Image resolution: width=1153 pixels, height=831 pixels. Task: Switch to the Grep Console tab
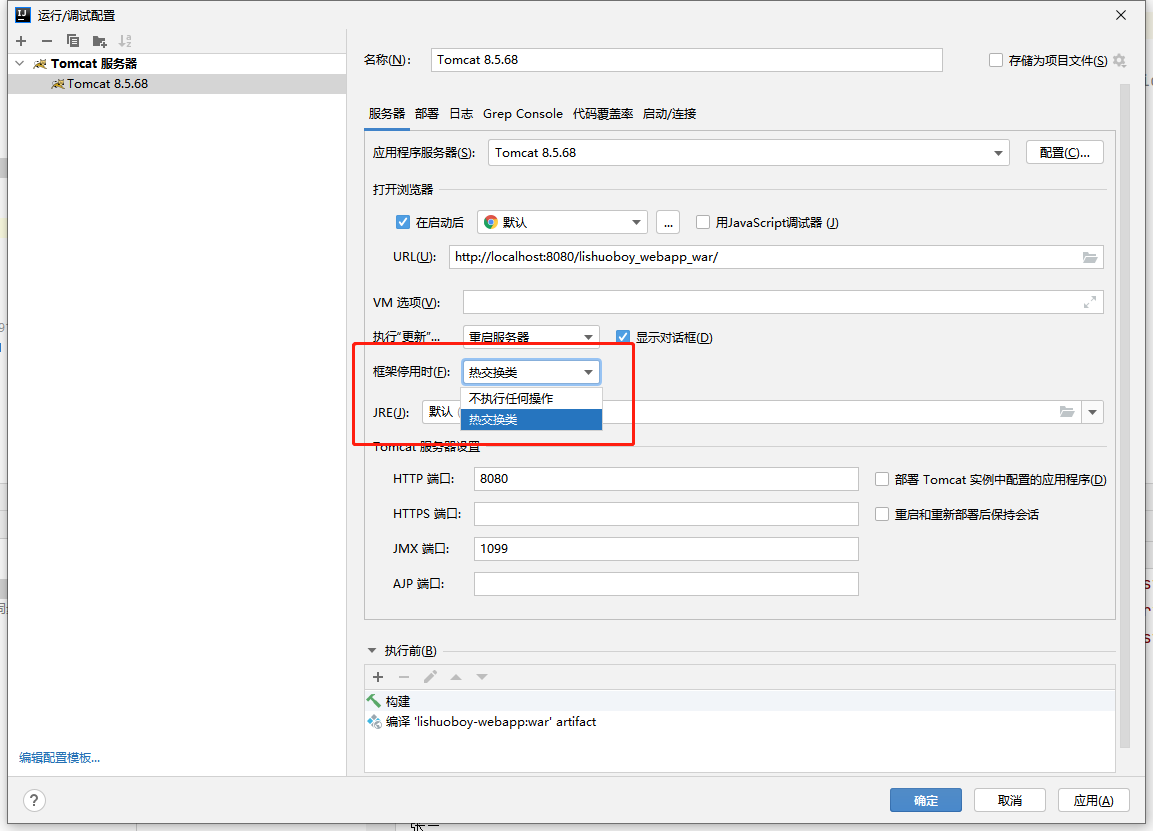pos(523,113)
